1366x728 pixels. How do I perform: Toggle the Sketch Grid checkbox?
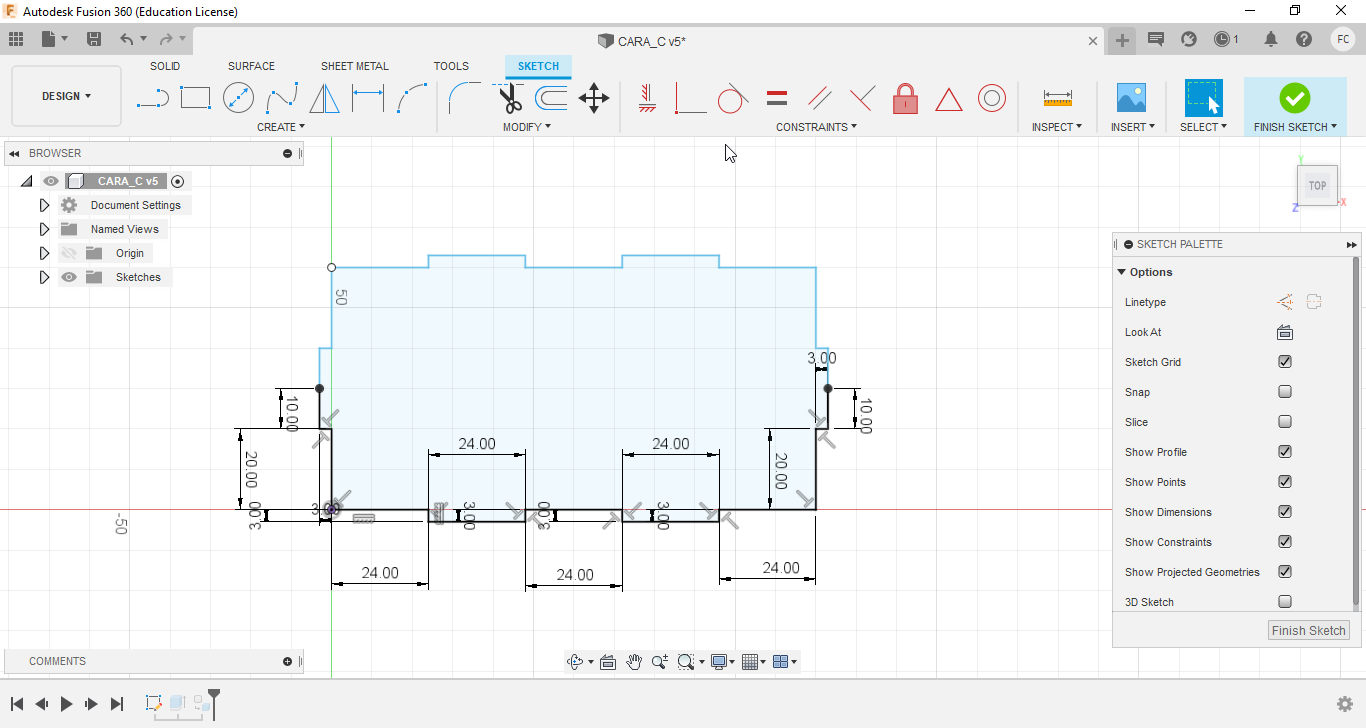coord(1285,362)
